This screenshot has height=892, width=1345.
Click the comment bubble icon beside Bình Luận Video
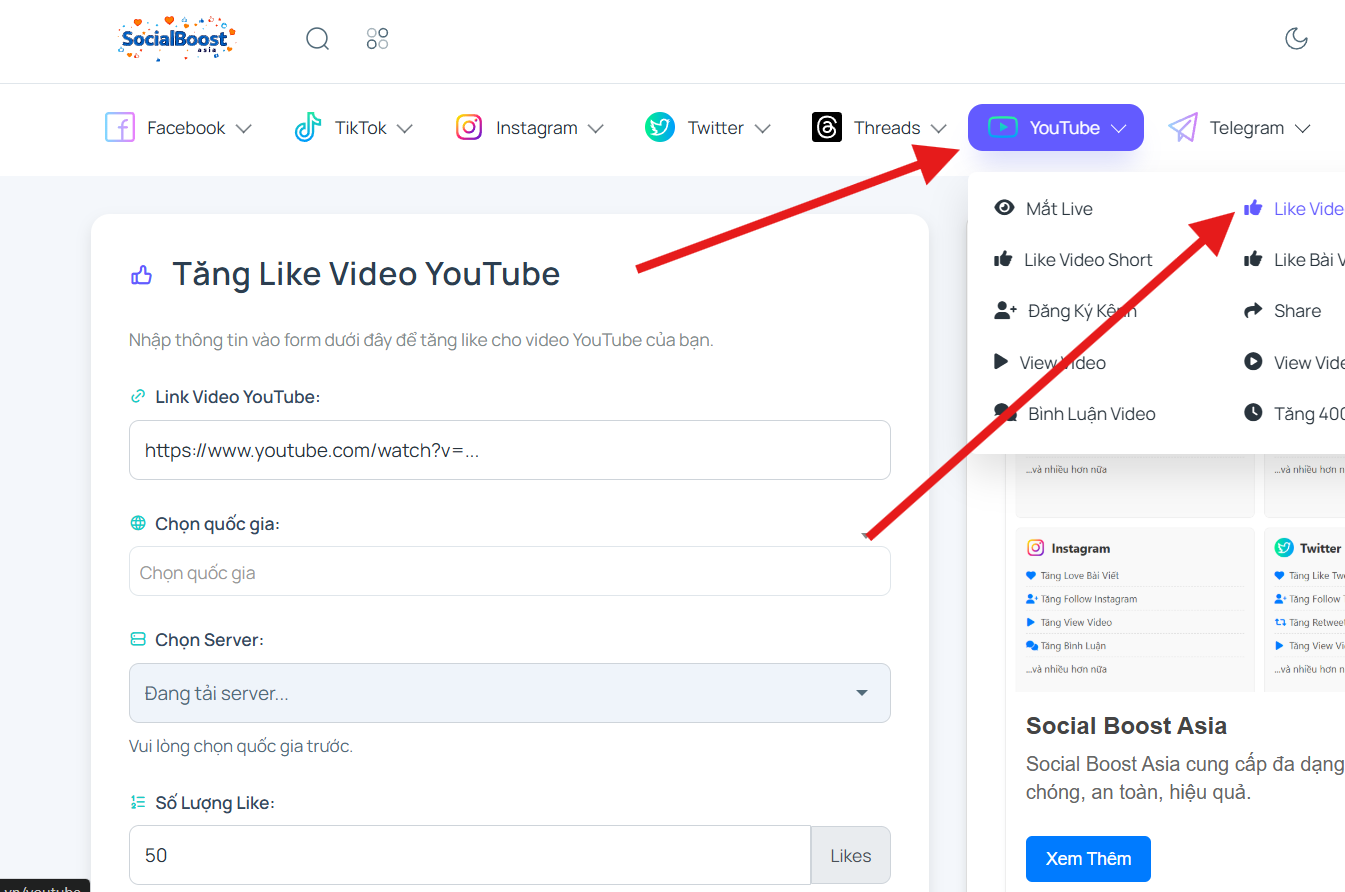click(x=1005, y=413)
